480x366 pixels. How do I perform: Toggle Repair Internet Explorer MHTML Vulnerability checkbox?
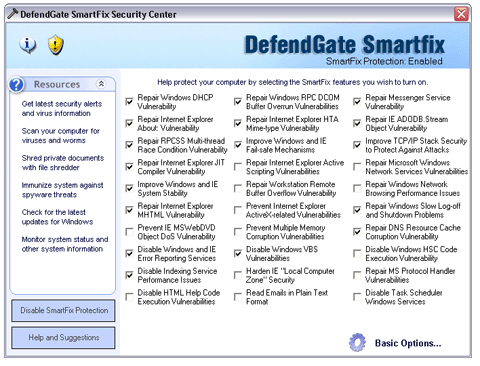[x=129, y=210]
